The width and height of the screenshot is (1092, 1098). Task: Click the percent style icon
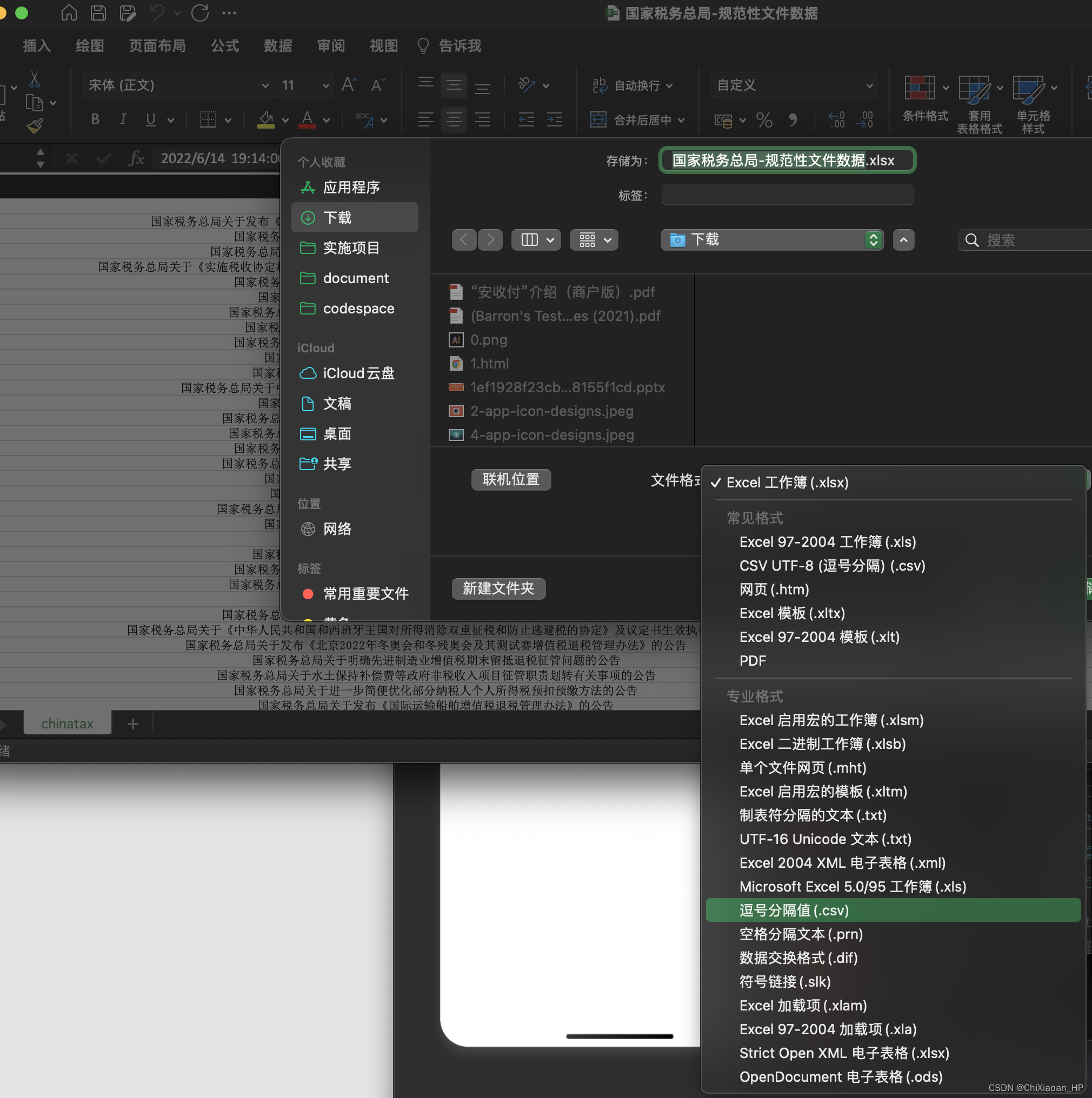click(x=764, y=120)
